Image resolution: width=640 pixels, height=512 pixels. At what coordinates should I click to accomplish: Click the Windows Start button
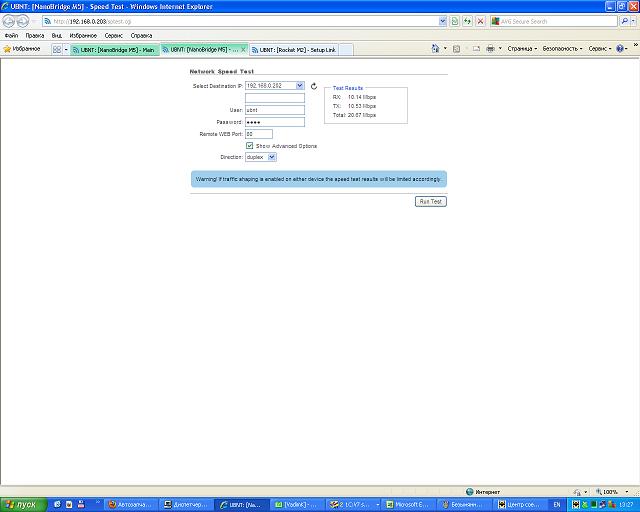(23, 505)
